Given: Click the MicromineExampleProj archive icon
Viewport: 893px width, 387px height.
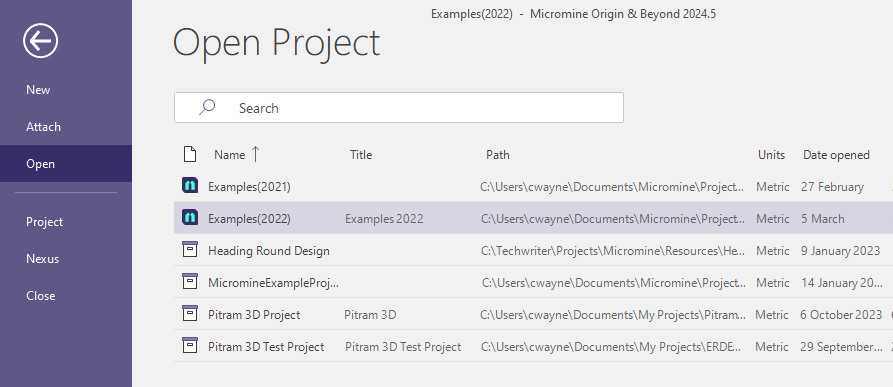Looking at the screenshot, I should pyautogui.click(x=190, y=281).
